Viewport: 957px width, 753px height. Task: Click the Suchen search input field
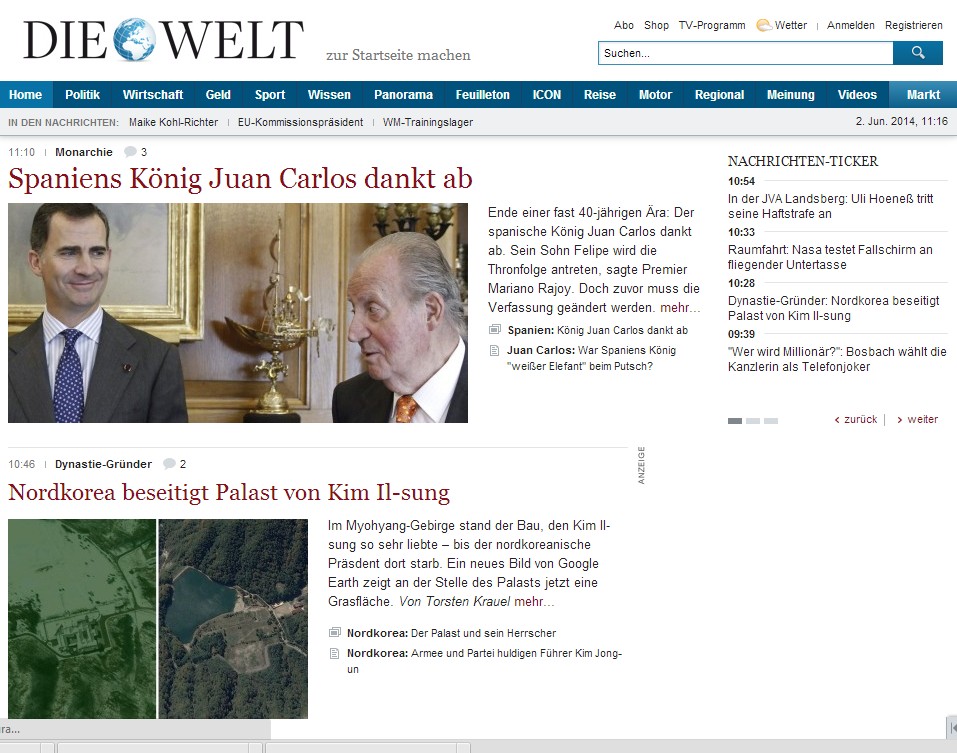745,53
